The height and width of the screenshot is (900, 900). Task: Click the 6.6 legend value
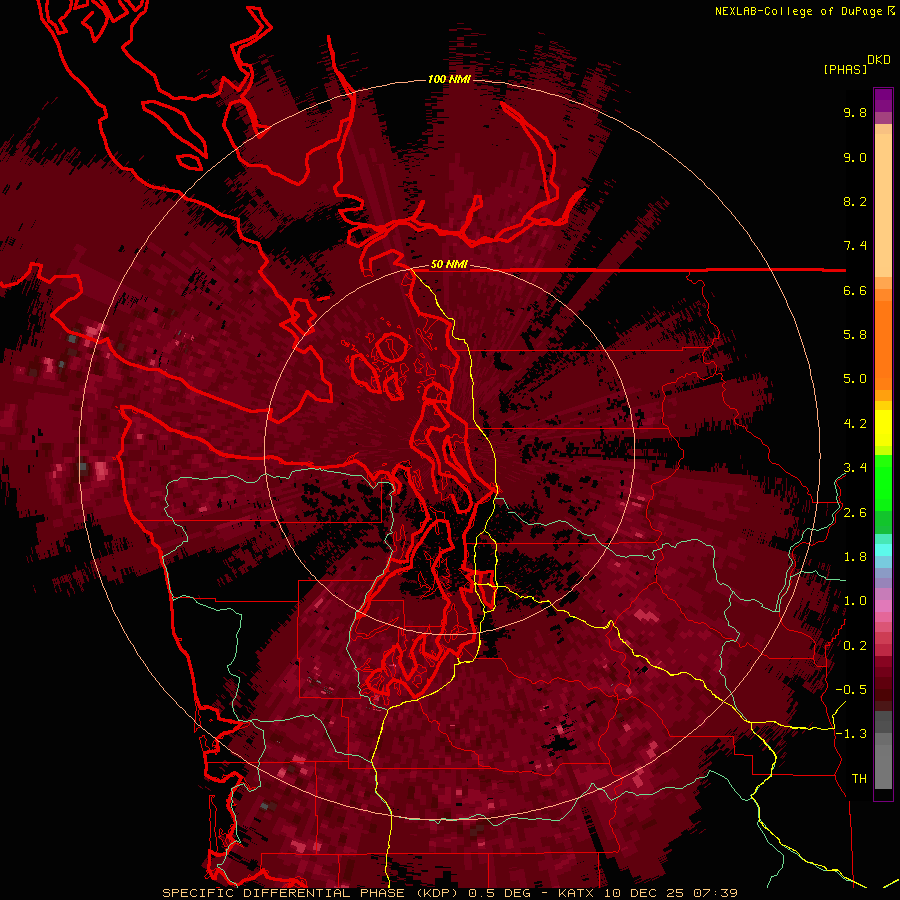[855, 290]
